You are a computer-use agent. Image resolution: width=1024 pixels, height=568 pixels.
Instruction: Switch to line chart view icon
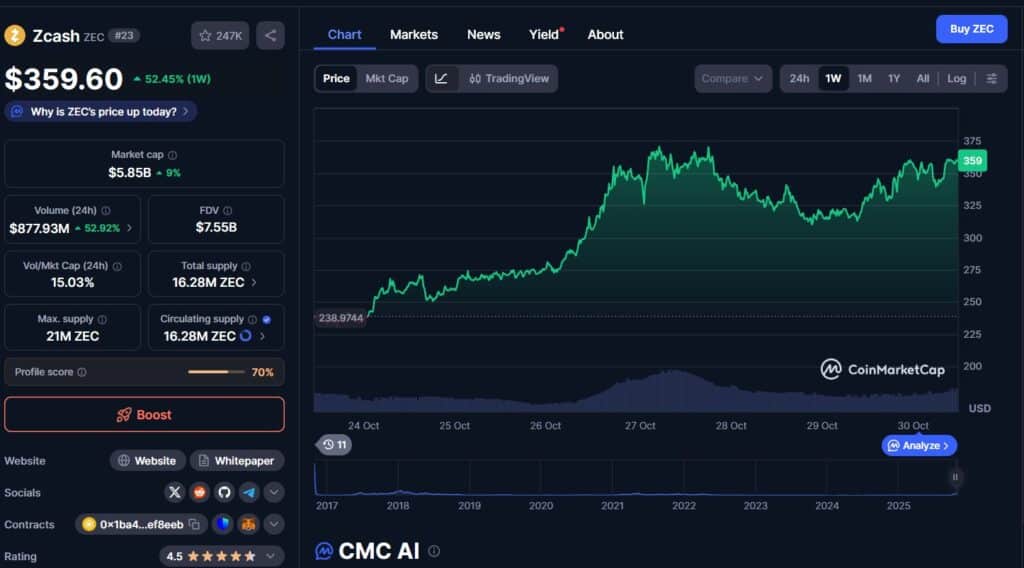pos(441,78)
